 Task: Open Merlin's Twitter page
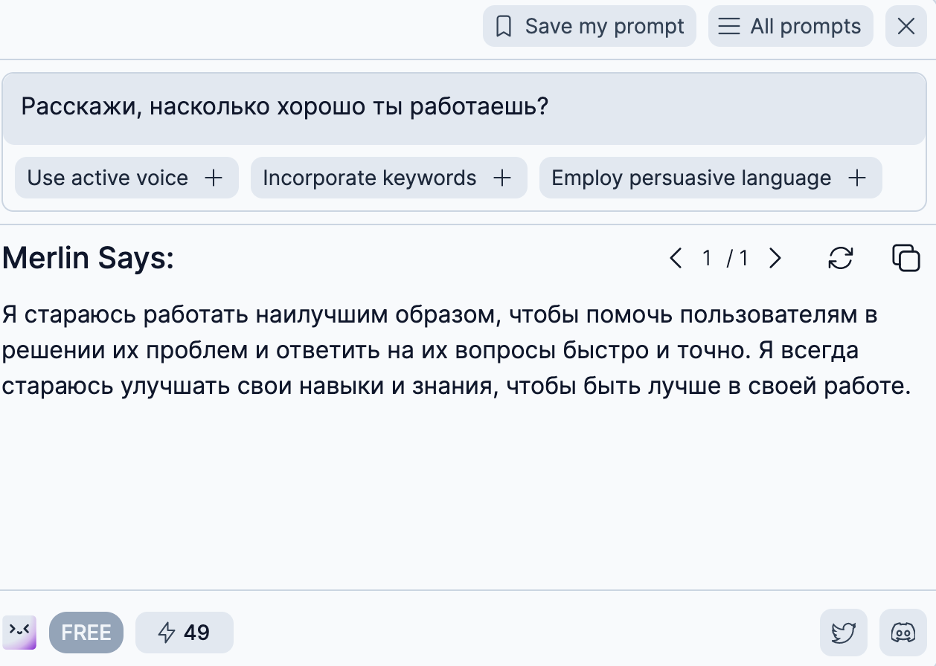844,633
